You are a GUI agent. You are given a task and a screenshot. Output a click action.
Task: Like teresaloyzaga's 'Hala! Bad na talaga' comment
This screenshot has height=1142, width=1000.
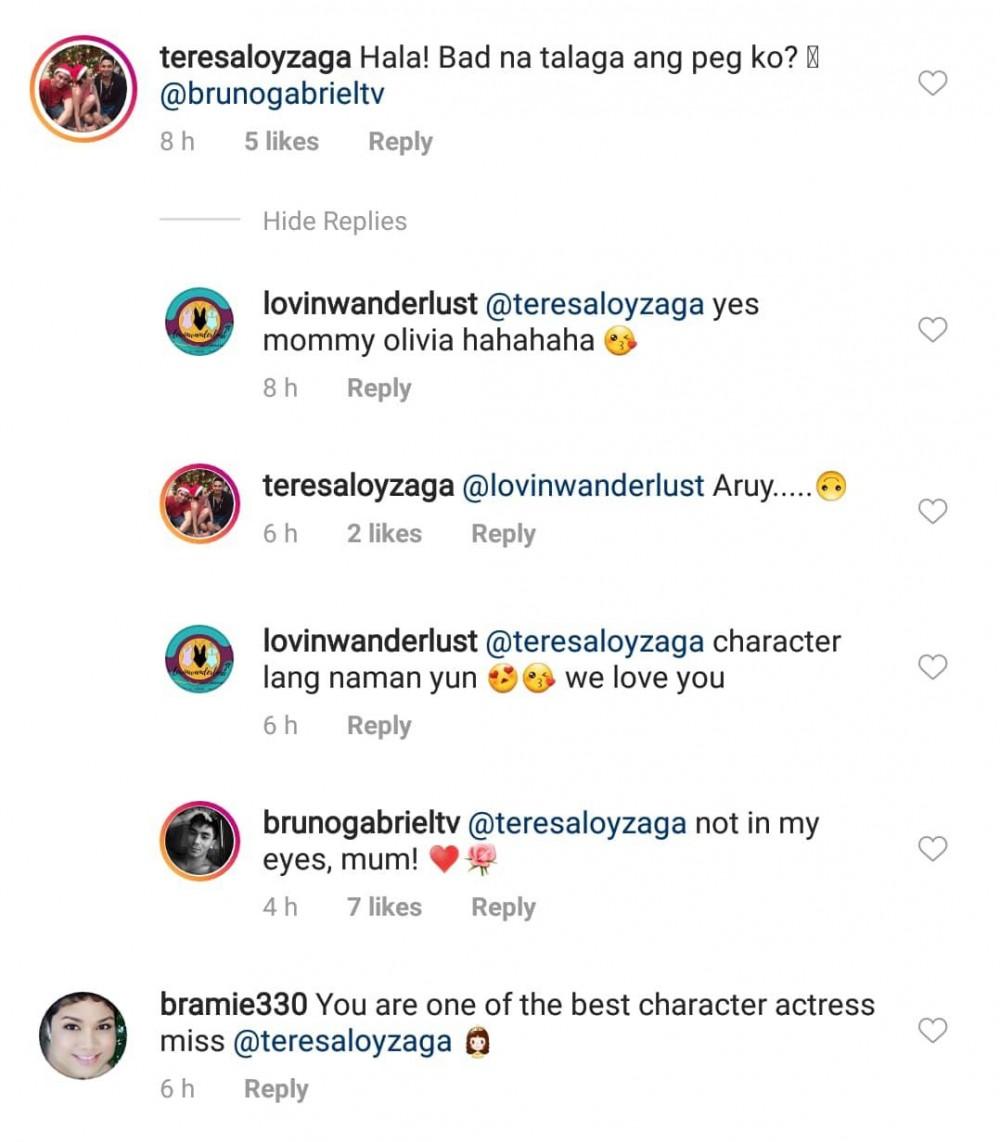[x=932, y=84]
